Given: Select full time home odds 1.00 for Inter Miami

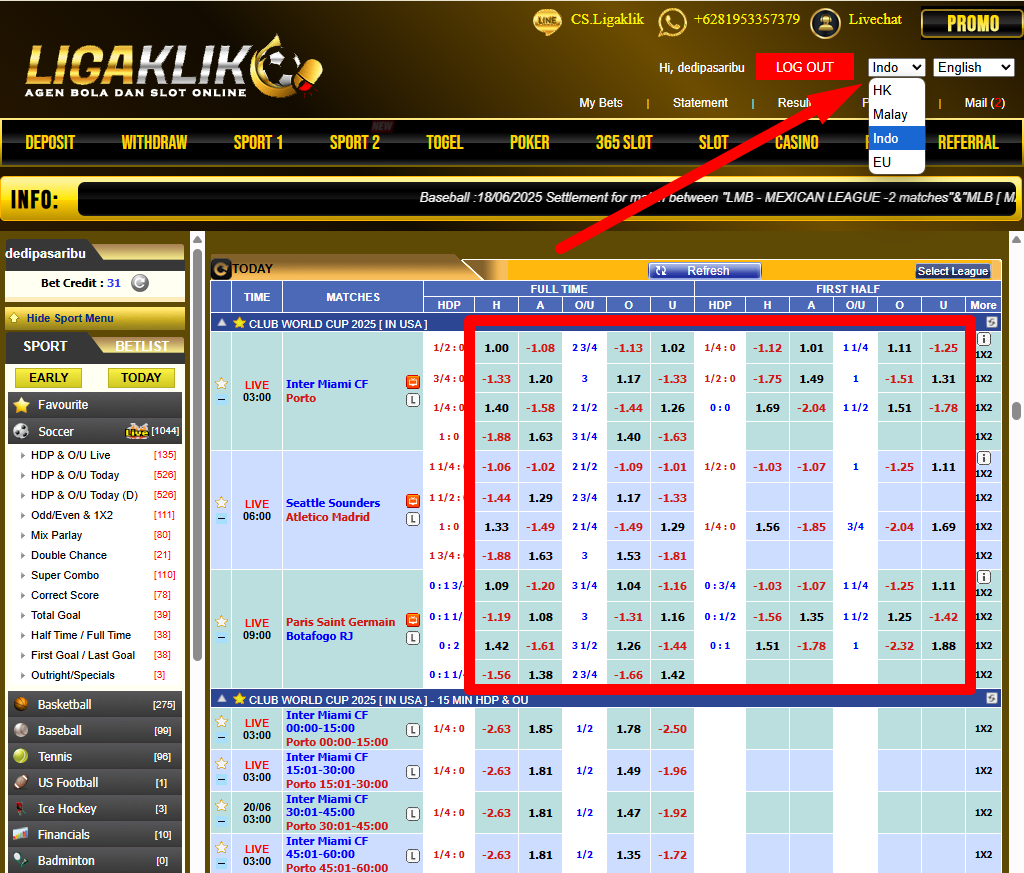Looking at the screenshot, I should (496, 348).
